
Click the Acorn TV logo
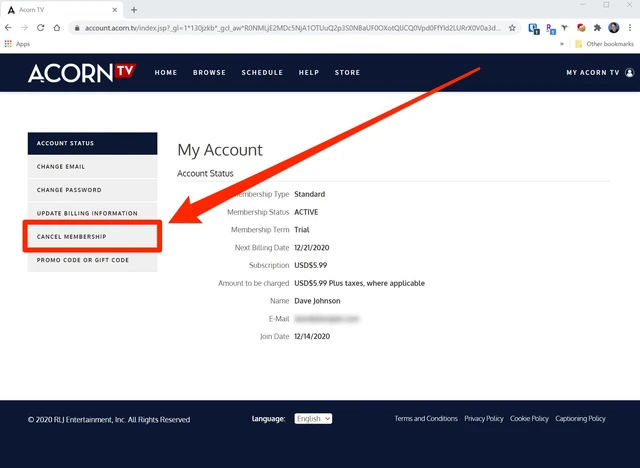point(82,73)
